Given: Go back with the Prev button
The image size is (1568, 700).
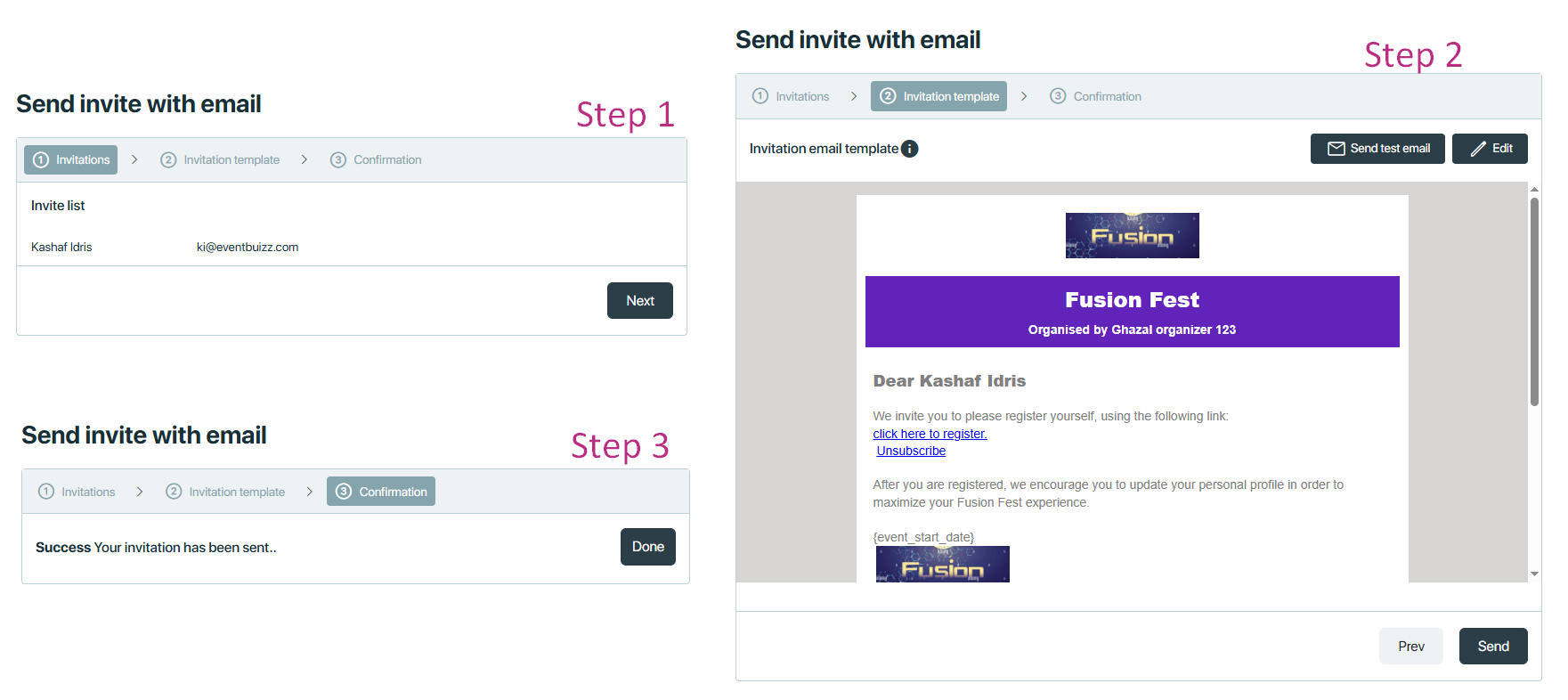Looking at the screenshot, I should coord(1410,647).
